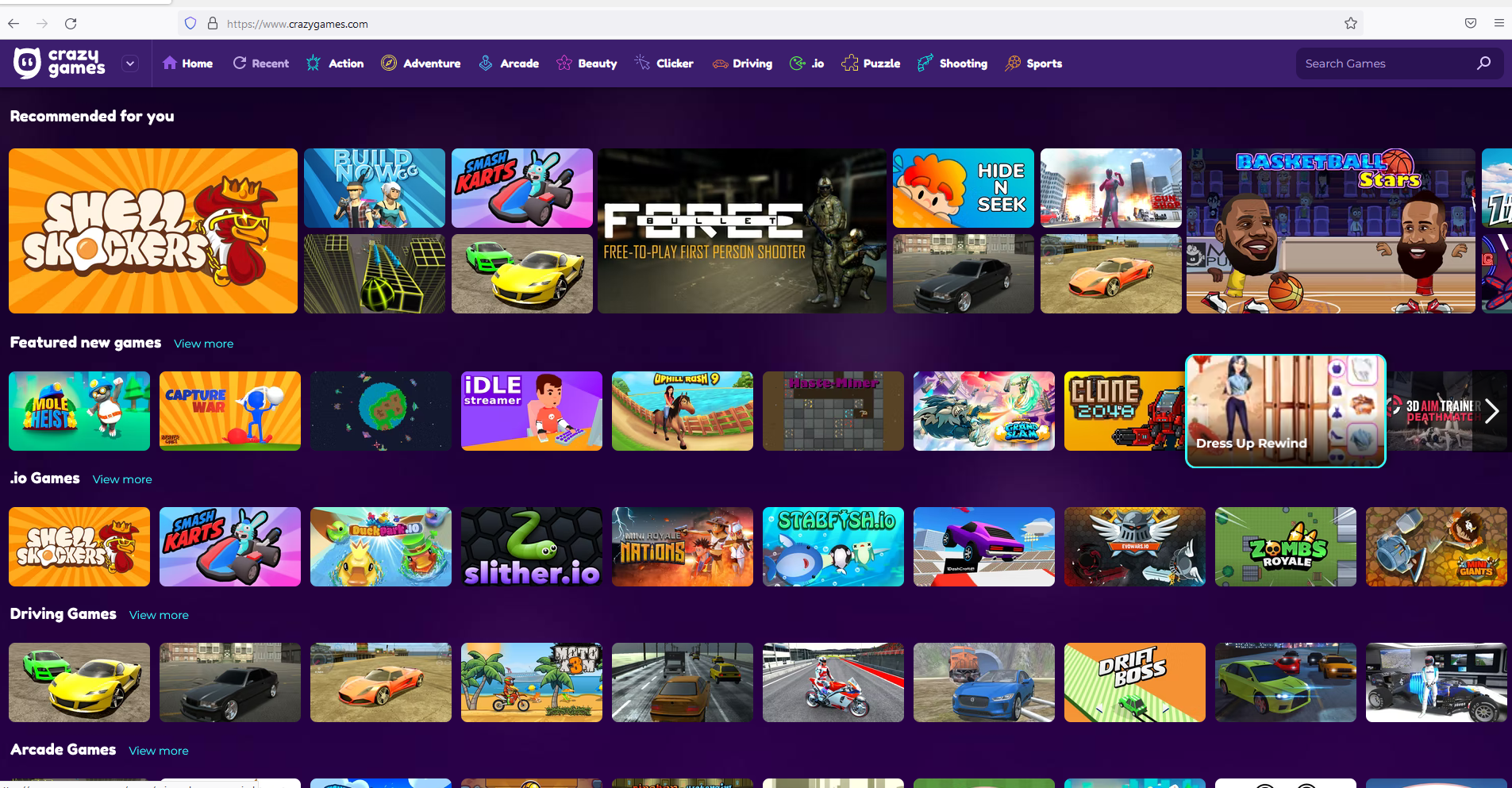Click the next arrow on Featured carousel
This screenshot has width=1512, height=788.
click(x=1491, y=411)
